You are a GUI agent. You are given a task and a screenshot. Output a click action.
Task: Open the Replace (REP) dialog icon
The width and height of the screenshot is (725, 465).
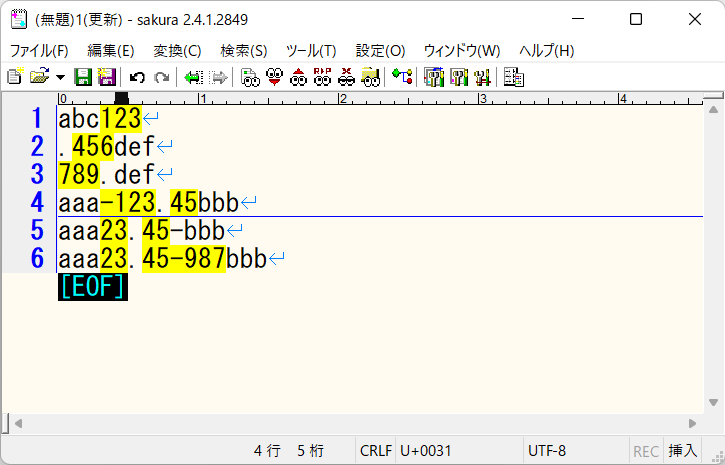322,77
